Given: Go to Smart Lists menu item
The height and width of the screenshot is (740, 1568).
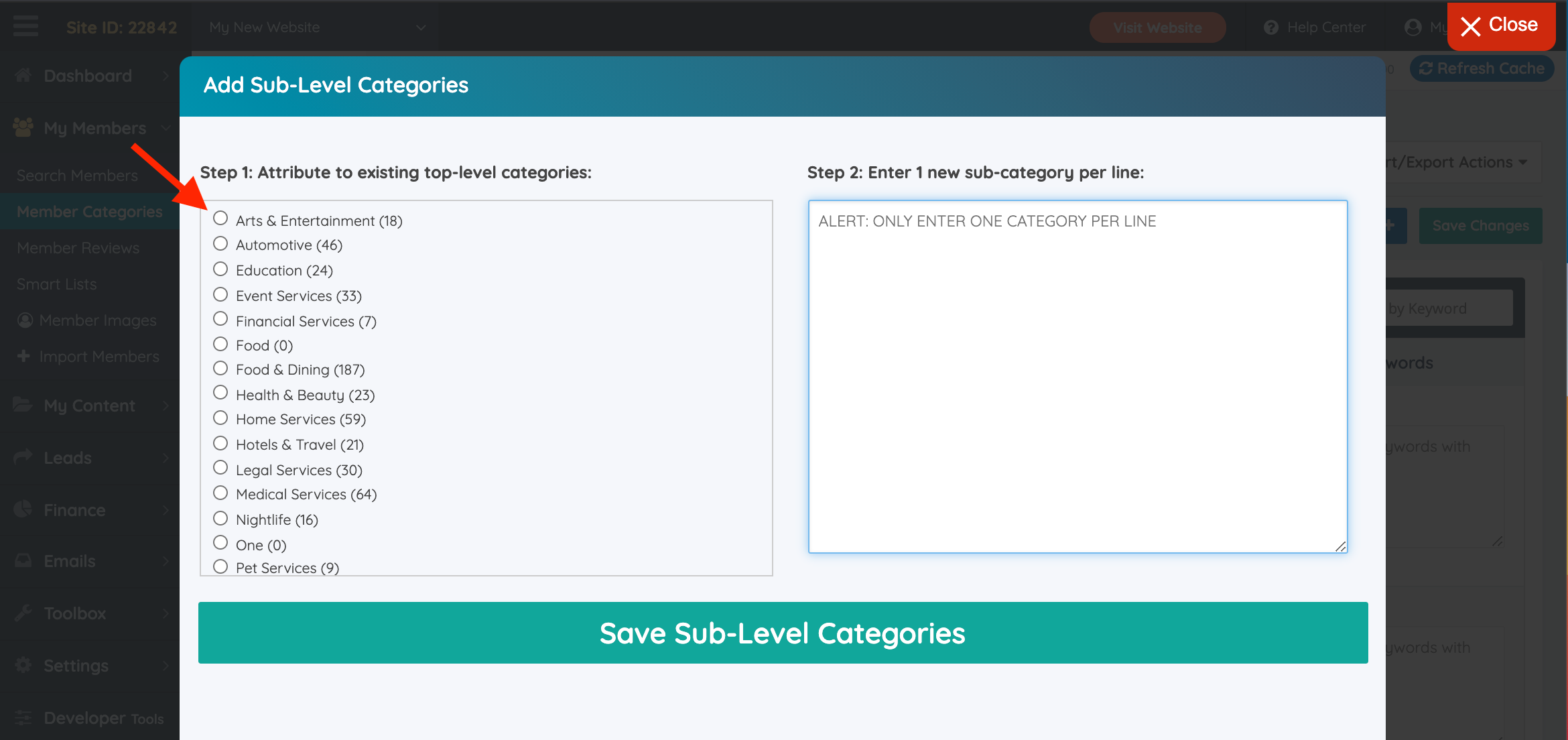Looking at the screenshot, I should [57, 284].
